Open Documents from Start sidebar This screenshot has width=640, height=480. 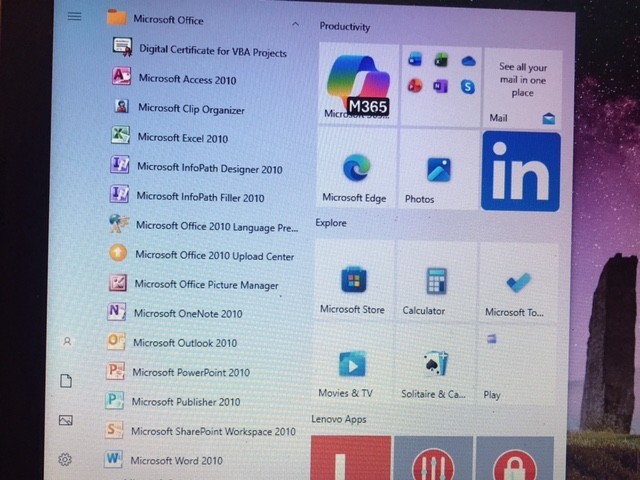point(66,381)
